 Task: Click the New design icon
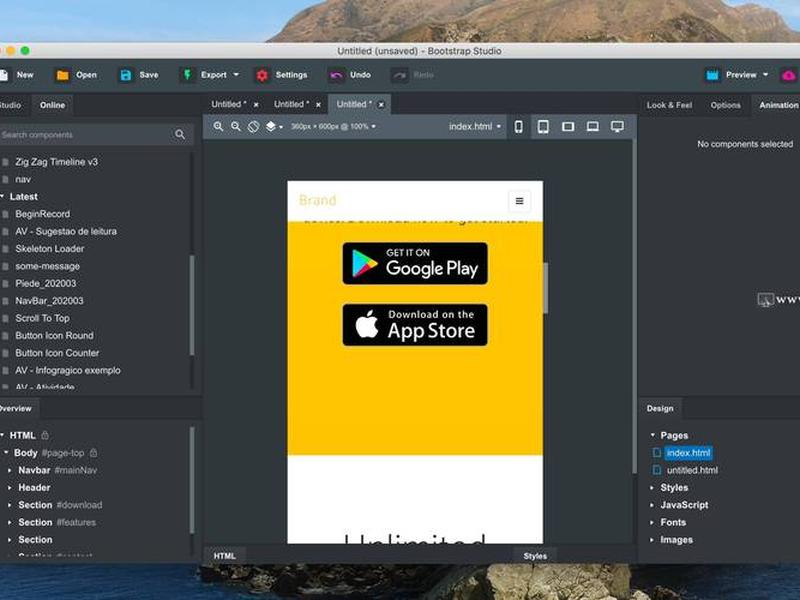[3, 75]
